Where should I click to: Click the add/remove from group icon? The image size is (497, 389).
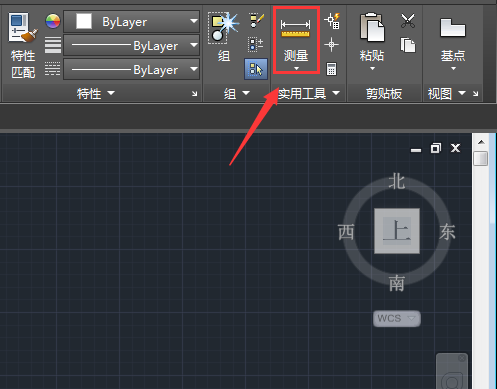click(256, 45)
